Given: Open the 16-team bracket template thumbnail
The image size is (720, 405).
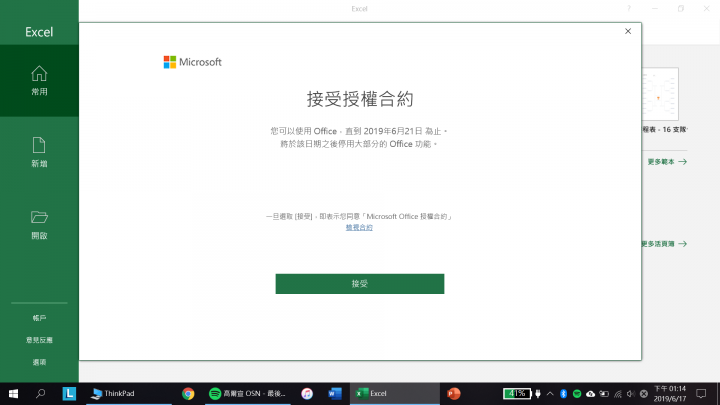Looking at the screenshot, I should point(660,94).
